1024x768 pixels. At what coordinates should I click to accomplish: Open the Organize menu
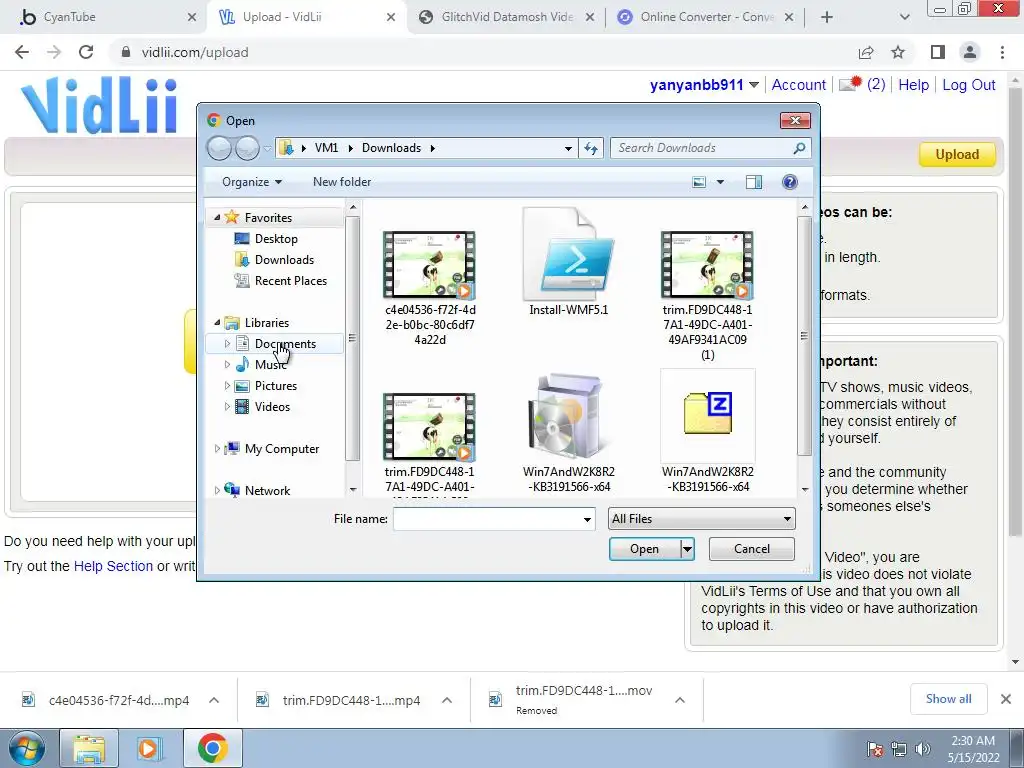point(251,182)
